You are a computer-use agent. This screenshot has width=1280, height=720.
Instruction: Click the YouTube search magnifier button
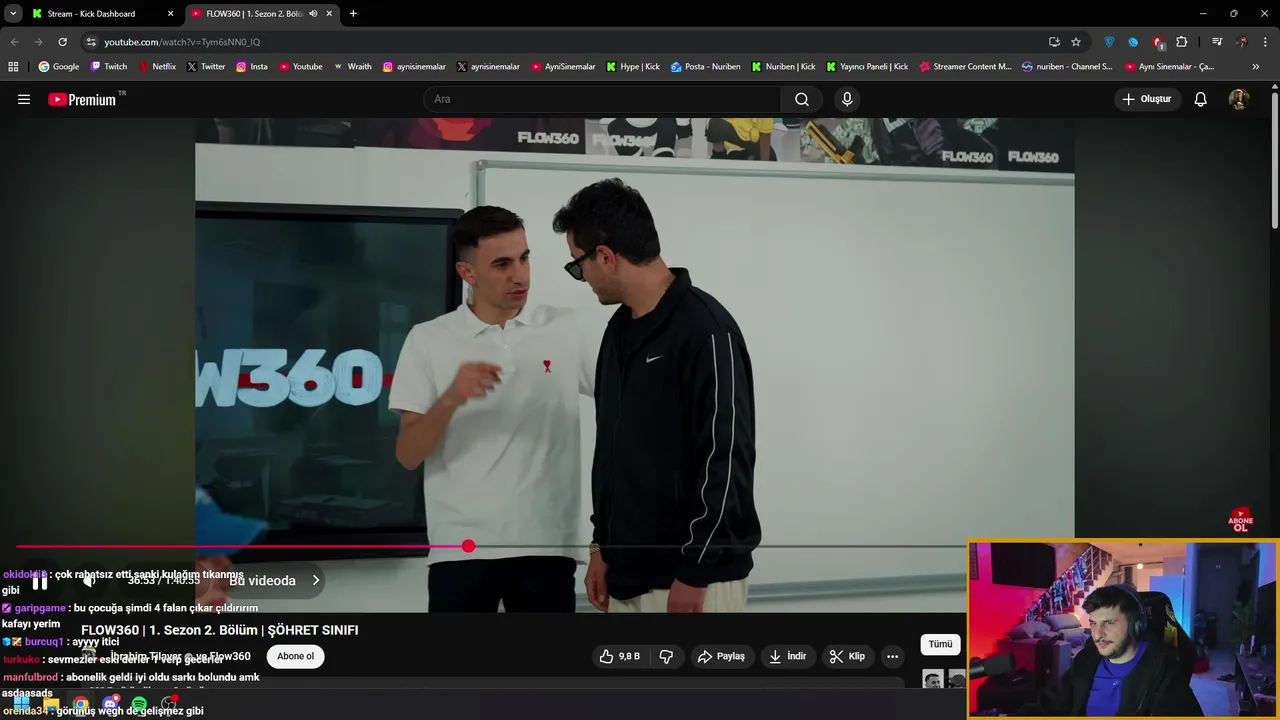(x=802, y=99)
